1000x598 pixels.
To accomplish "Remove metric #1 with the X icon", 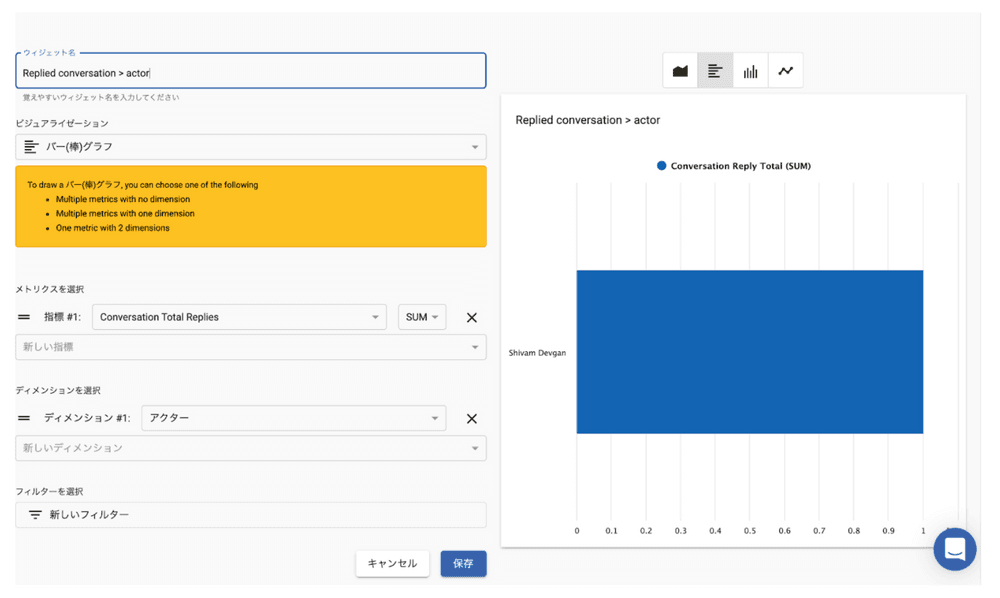I will point(472,318).
